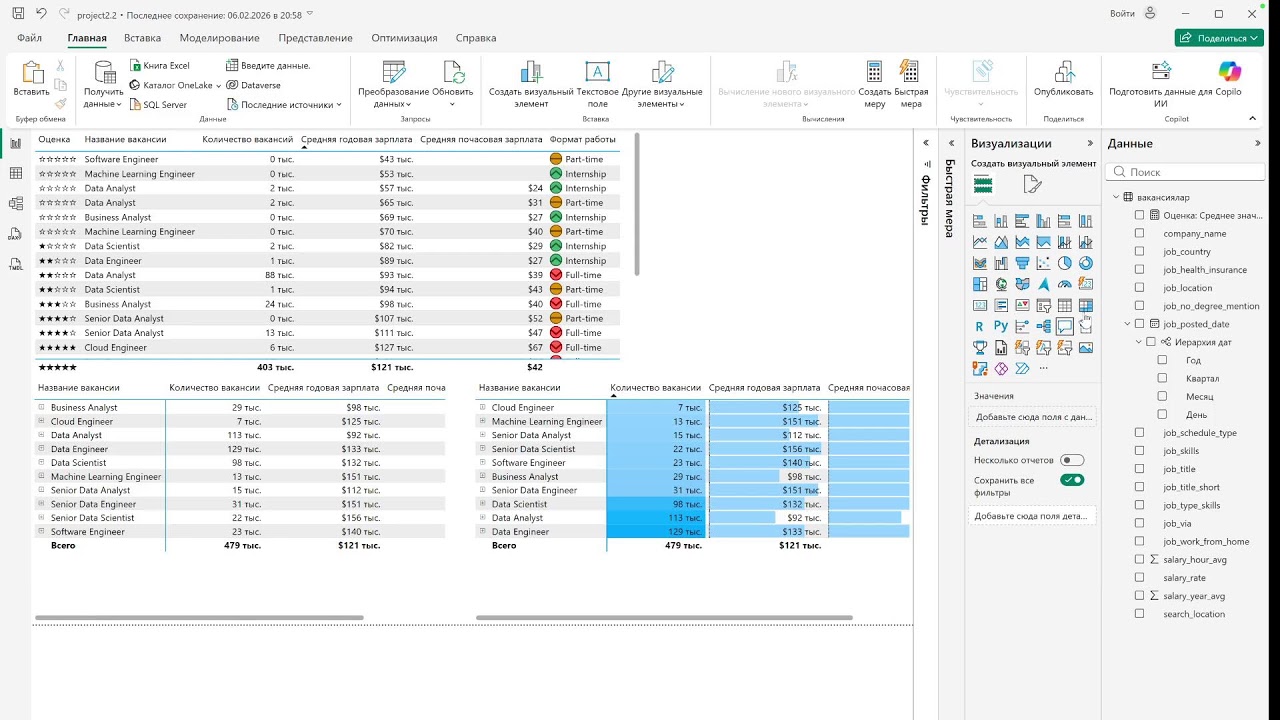Open the Моделирование tab

point(220,38)
